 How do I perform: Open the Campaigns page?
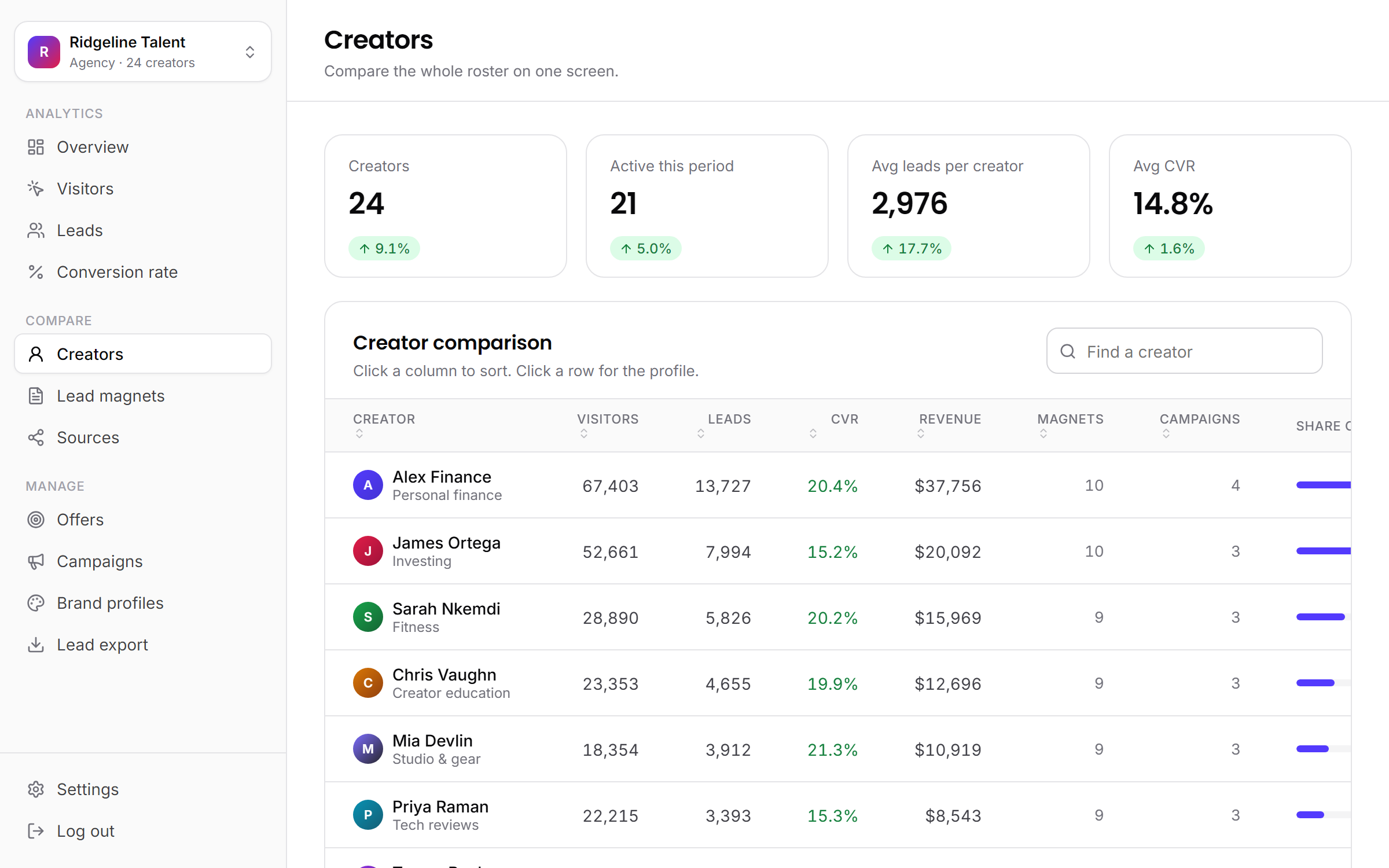click(x=143, y=561)
